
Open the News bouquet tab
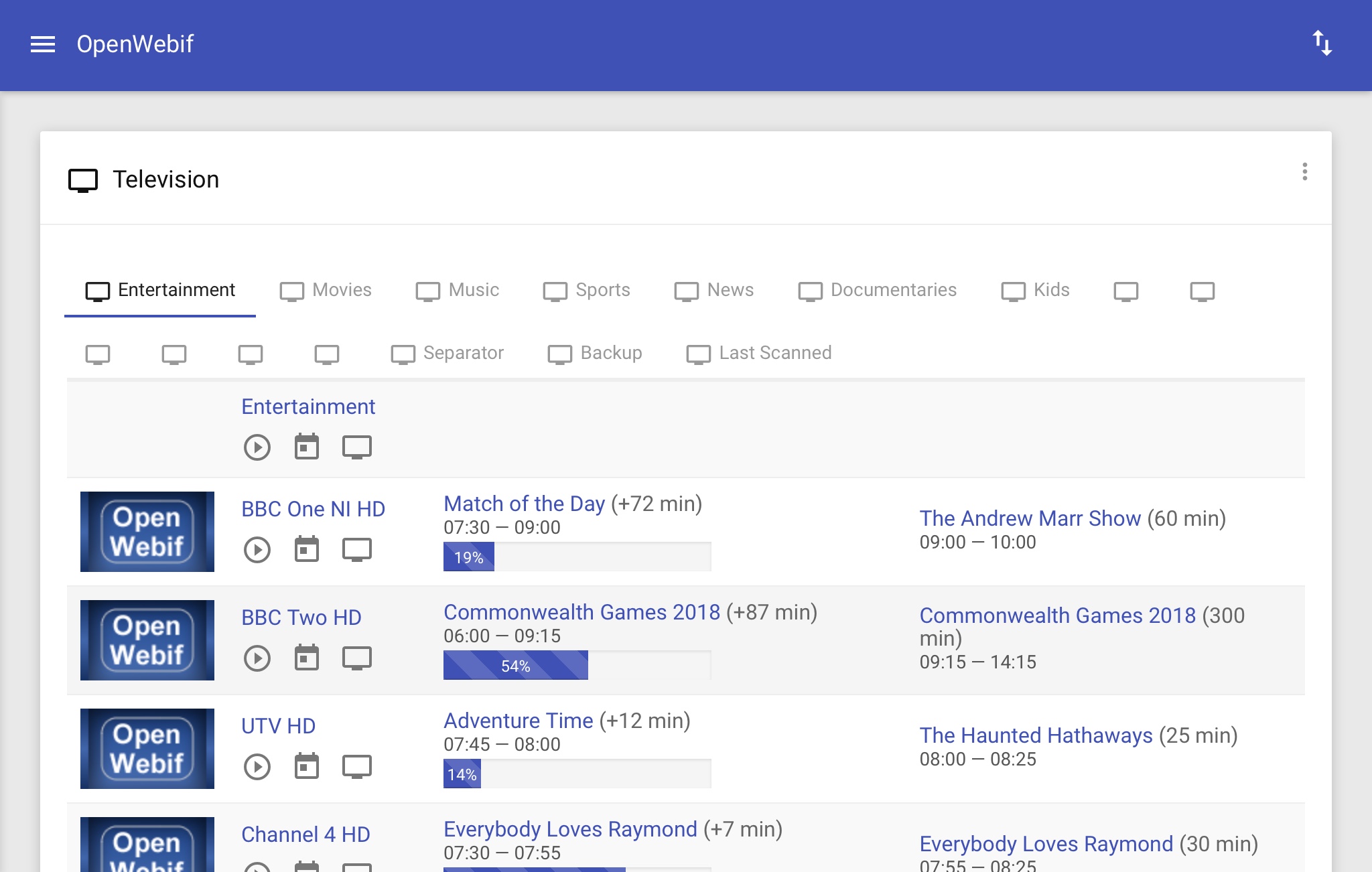pyautogui.click(x=714, y=290)
